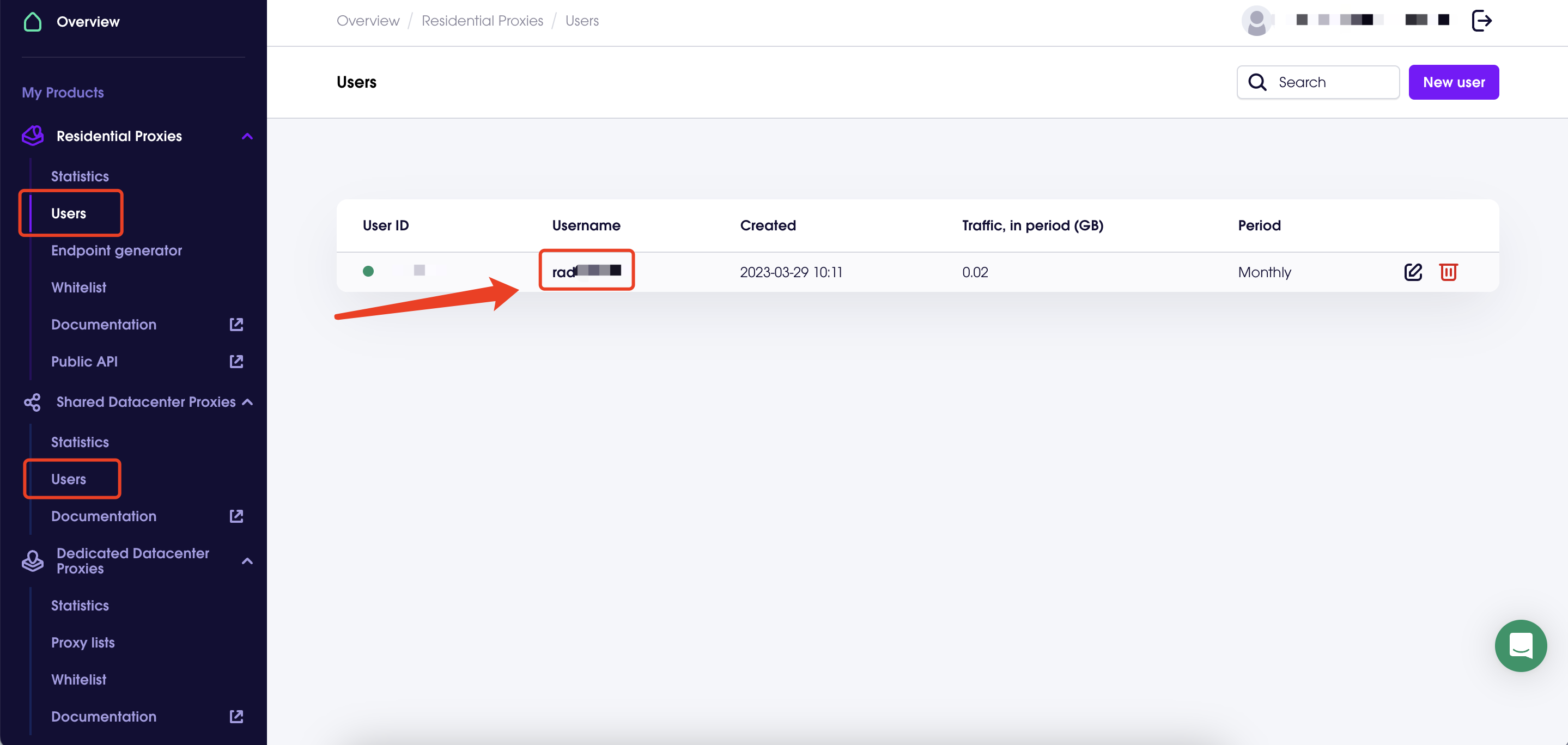
Task: Open the green chat support widget
Action: [1521, 646]
